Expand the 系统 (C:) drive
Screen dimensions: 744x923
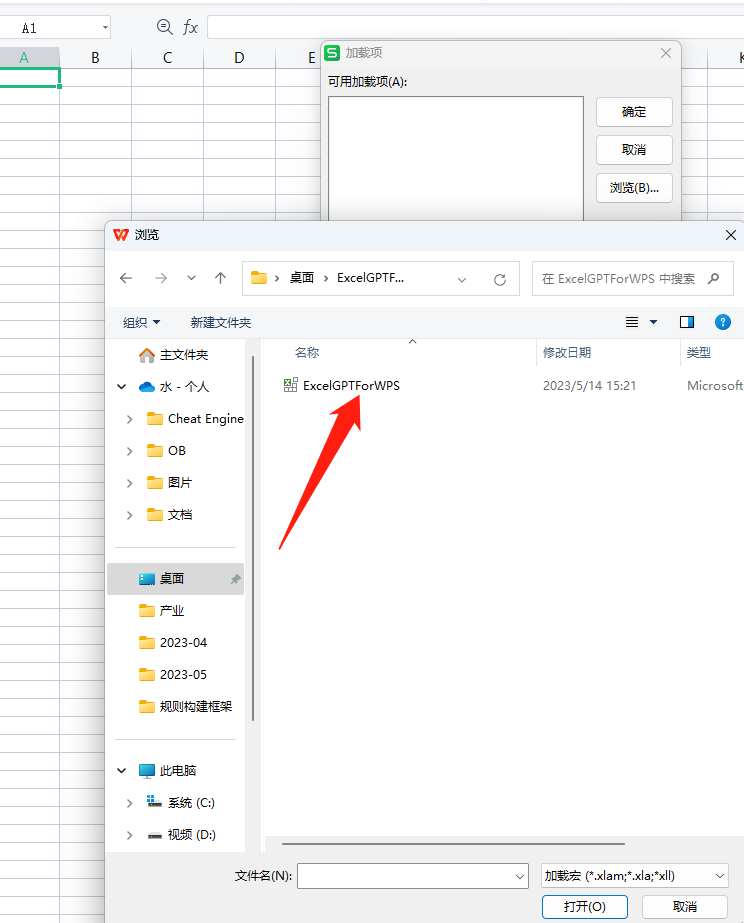point(130,803)
